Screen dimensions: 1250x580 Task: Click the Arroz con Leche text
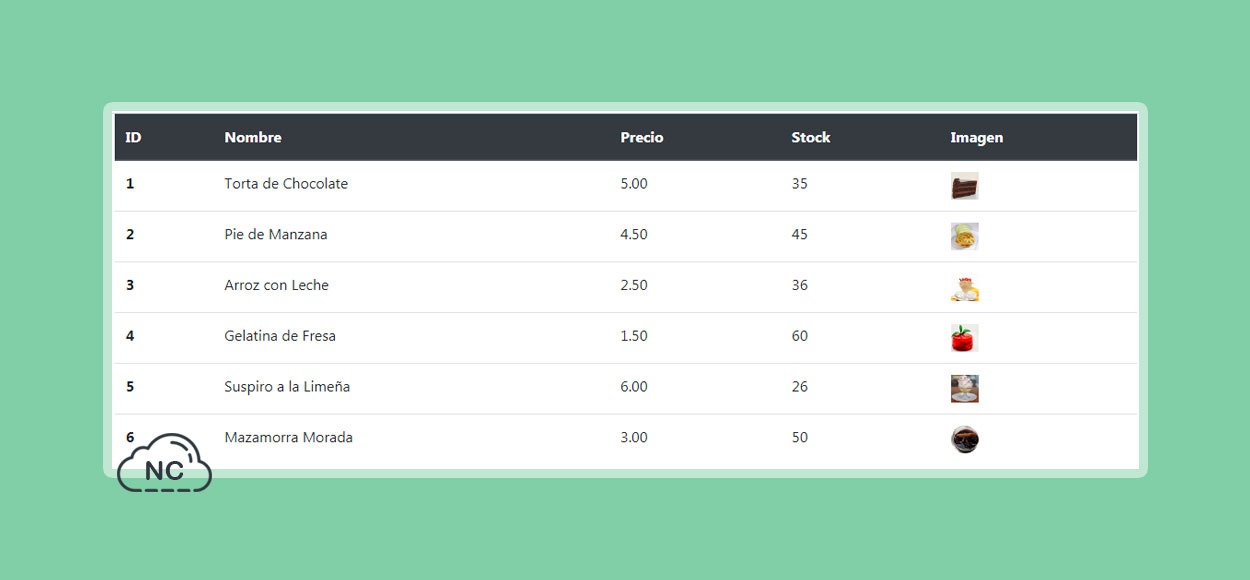pos(276,285)
